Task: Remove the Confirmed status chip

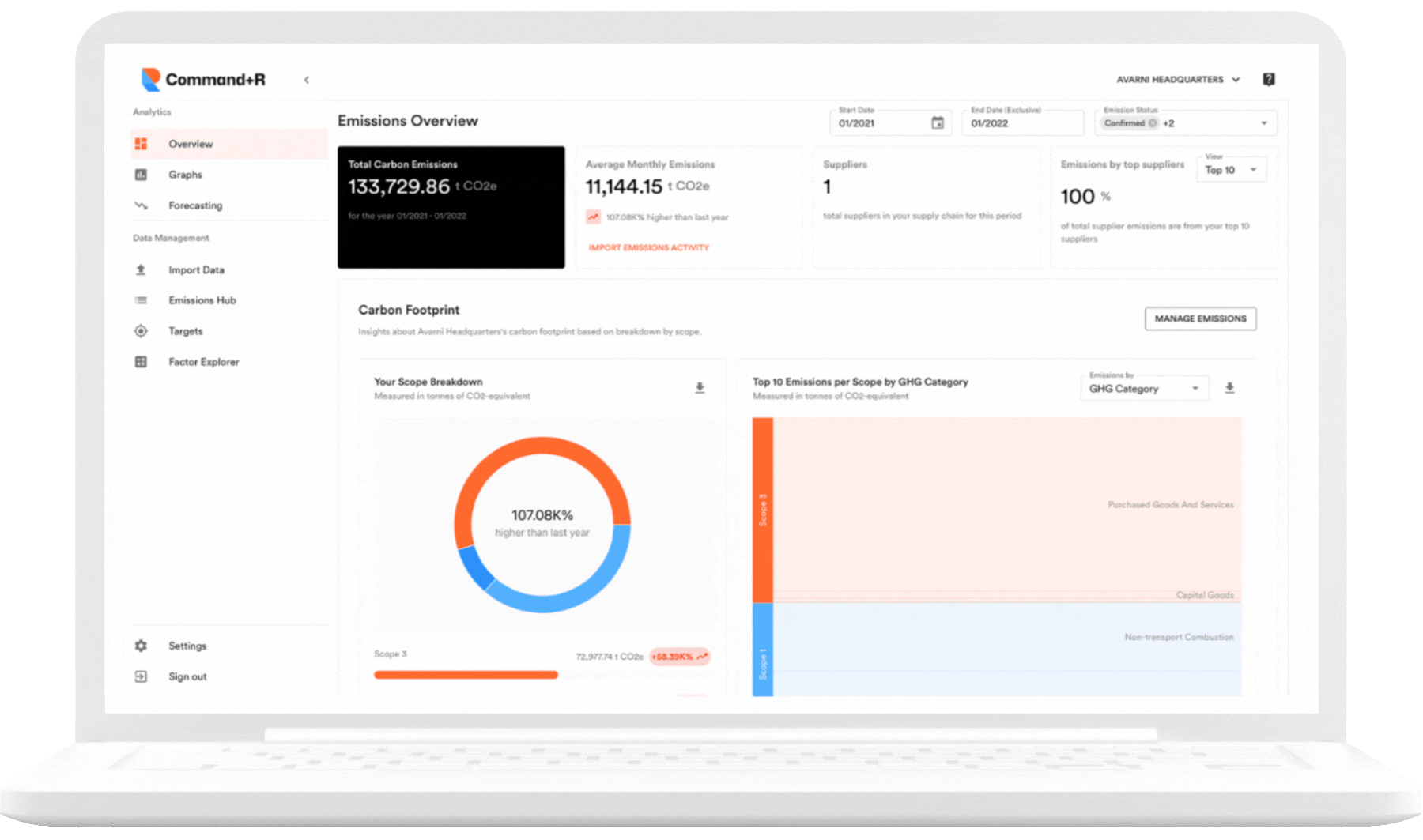Action: tap(1153, 123)
